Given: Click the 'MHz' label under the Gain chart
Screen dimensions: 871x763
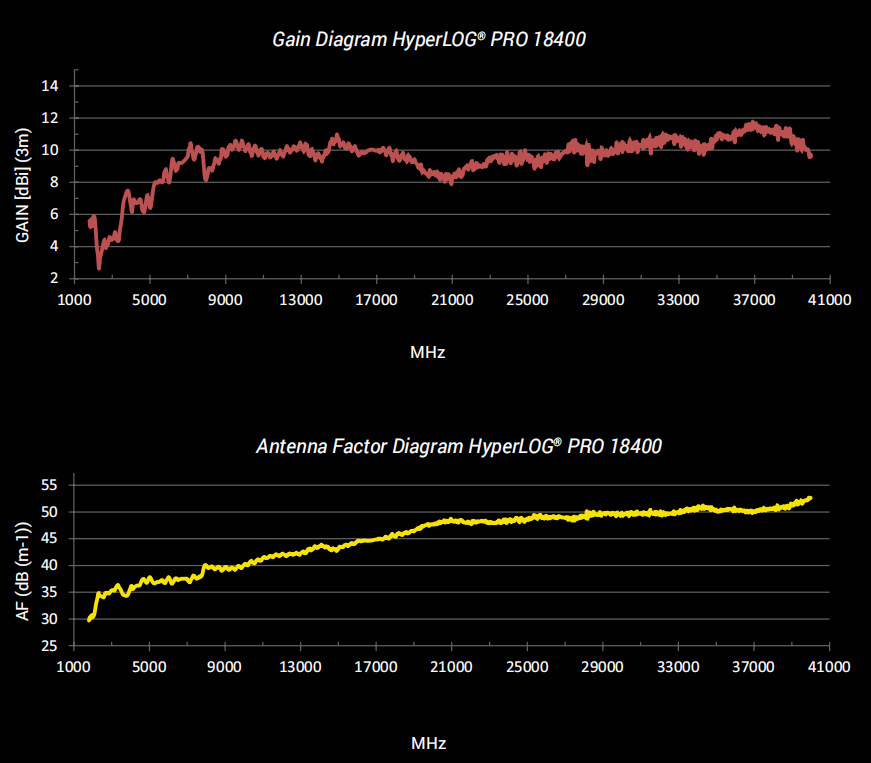Looking at the screenshot, I should [x=428, y=353].
